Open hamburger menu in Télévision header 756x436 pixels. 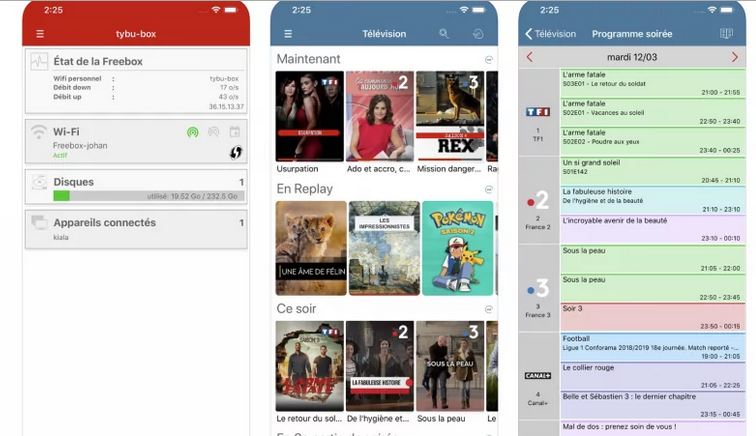[288, 34]
